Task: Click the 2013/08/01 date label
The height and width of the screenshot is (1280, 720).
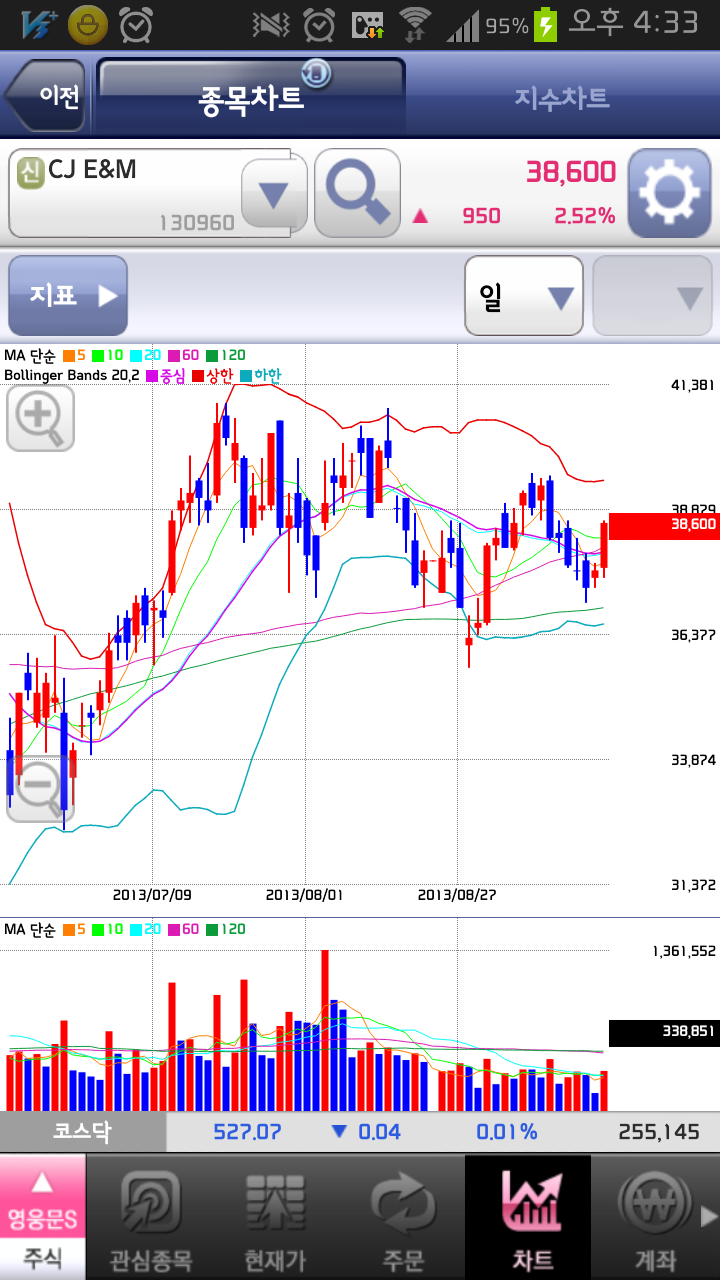Action: (304, 894)
